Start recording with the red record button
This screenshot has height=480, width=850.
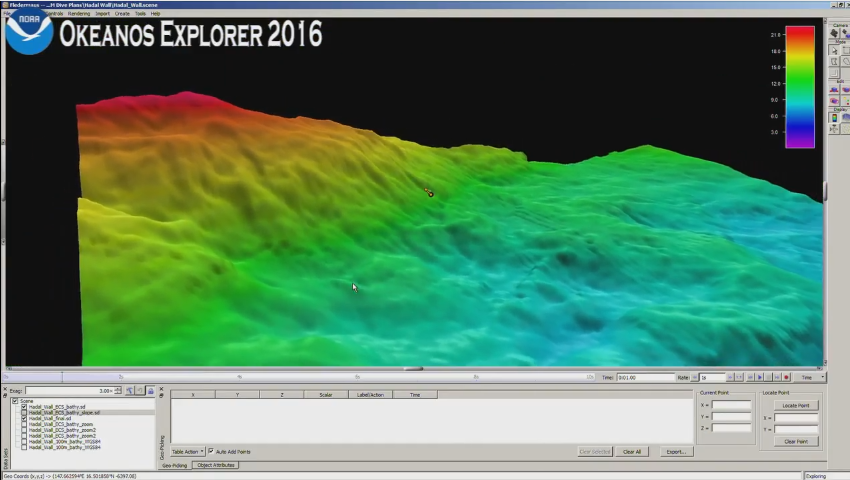click(x=787, y=377)
